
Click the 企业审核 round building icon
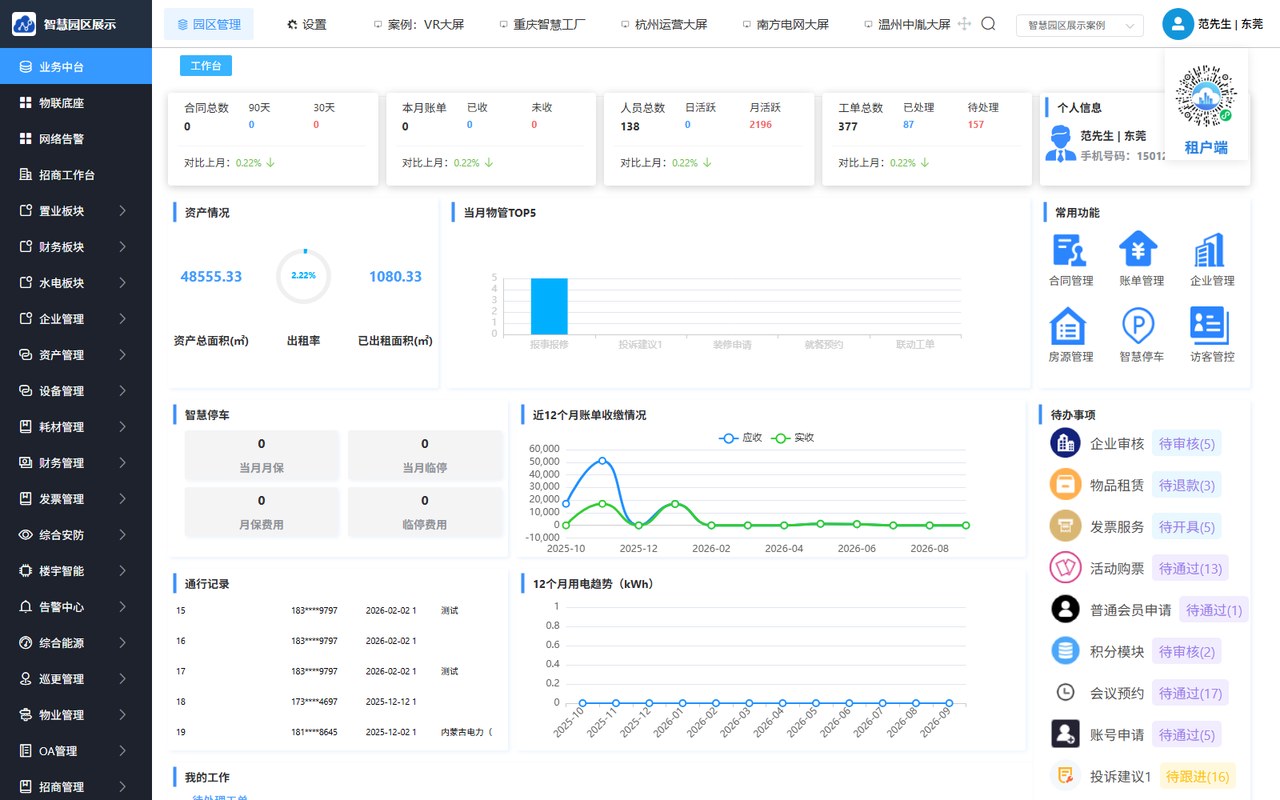point(1065,443)
